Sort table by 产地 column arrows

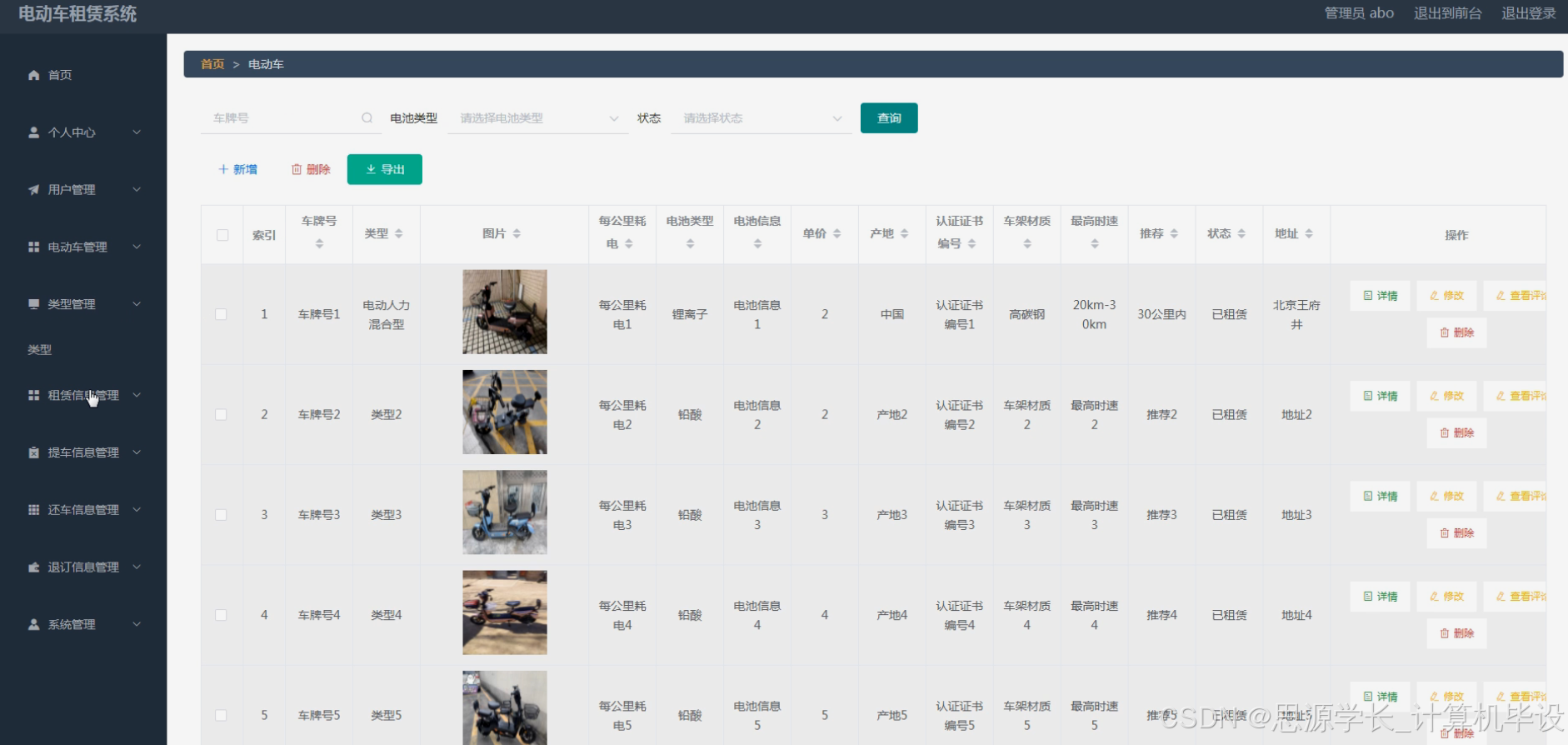(x=904, y=234)
